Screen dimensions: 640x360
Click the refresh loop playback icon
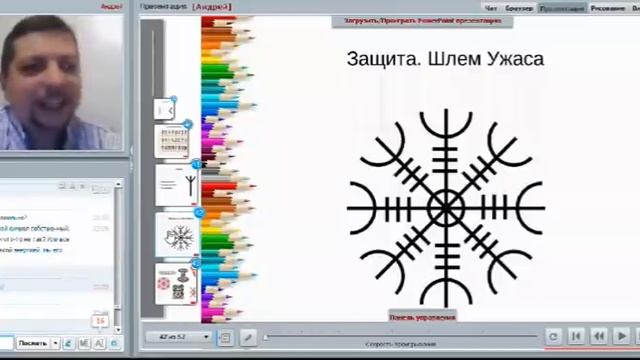553,336
